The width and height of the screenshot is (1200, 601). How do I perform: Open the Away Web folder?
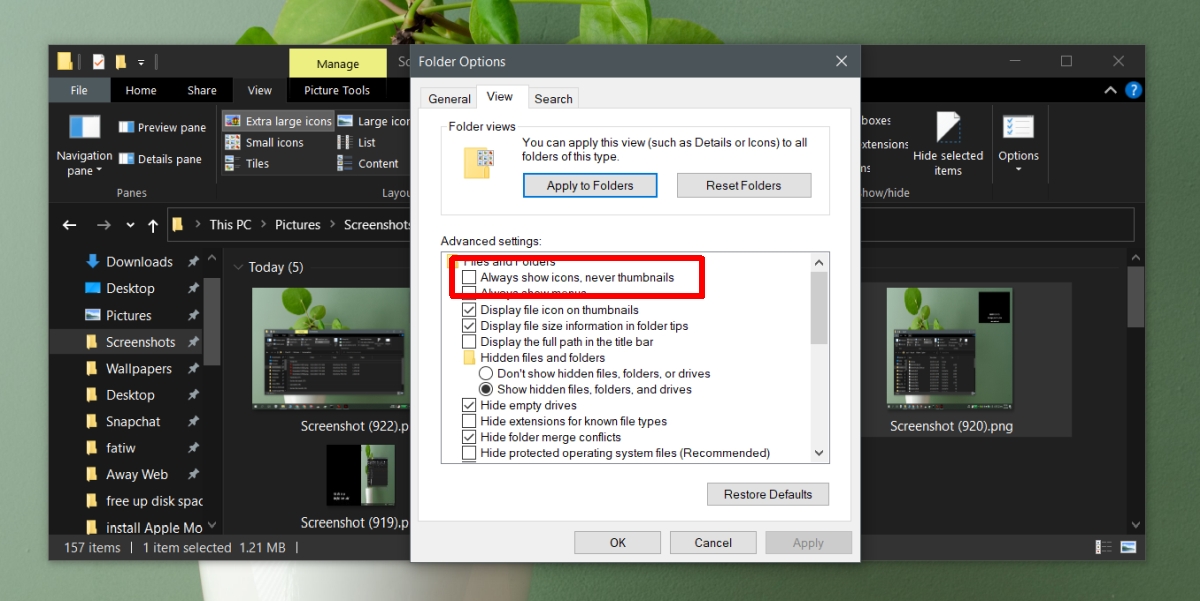click(137, 475)
